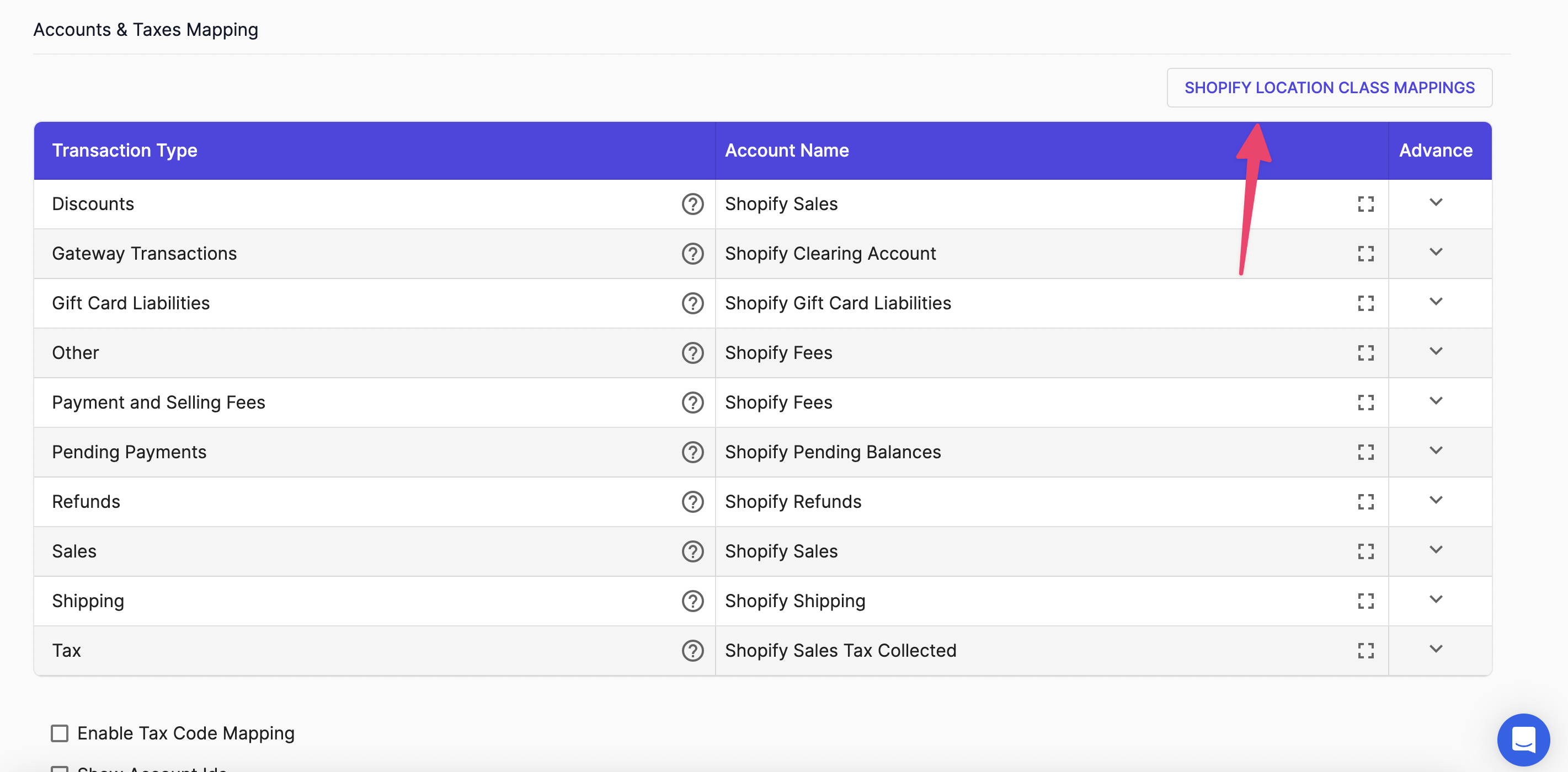Open expand icon in Sales row

1366,551
